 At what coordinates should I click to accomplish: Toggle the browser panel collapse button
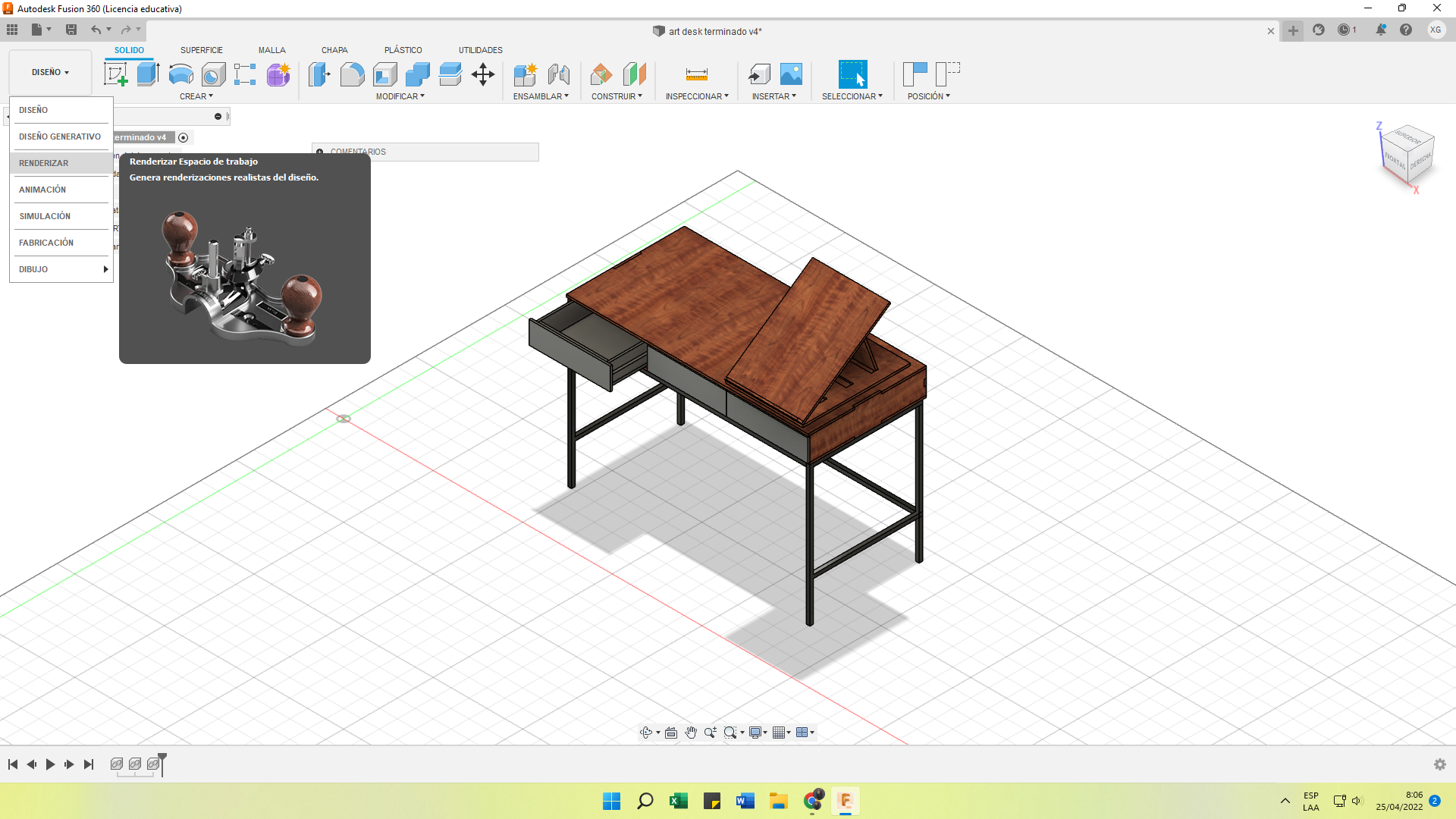coord(218,116)
